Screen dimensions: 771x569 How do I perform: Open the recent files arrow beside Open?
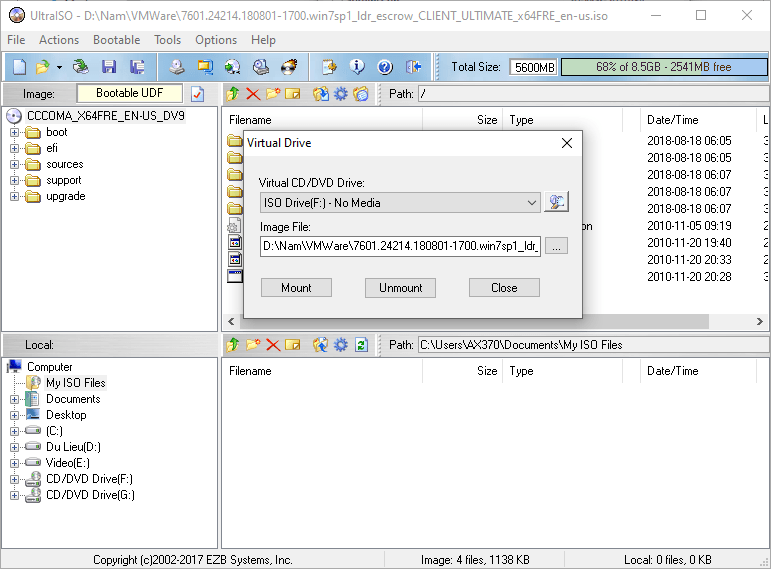59,67
